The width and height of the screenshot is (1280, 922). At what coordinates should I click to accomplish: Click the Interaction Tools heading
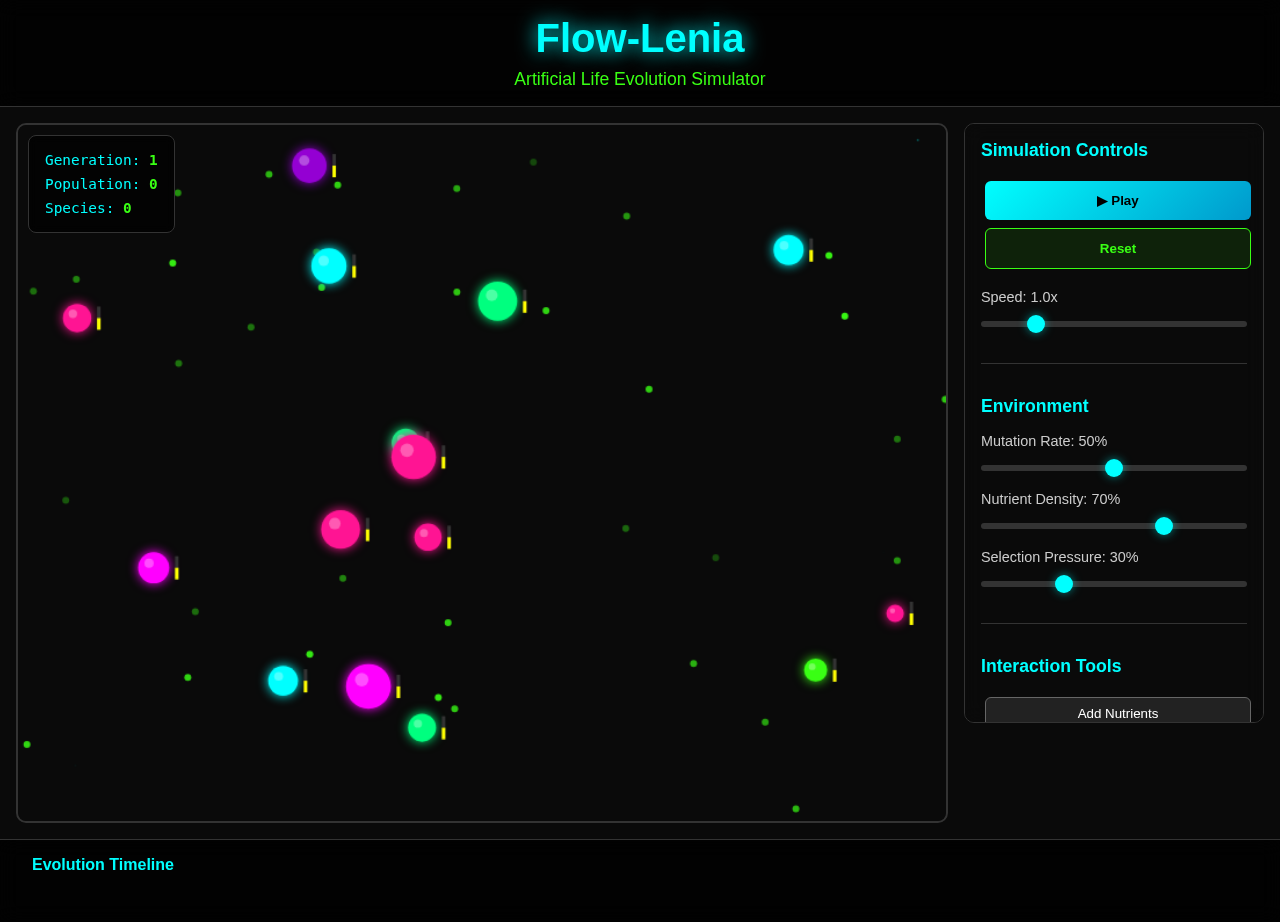point(1051,665)
